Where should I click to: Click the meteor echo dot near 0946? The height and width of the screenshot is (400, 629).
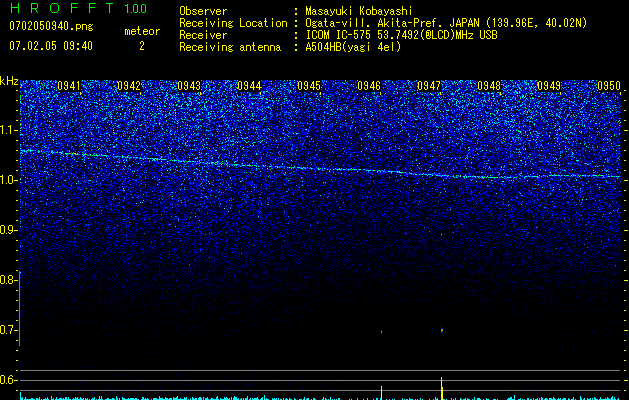click(x=381, y=332)
